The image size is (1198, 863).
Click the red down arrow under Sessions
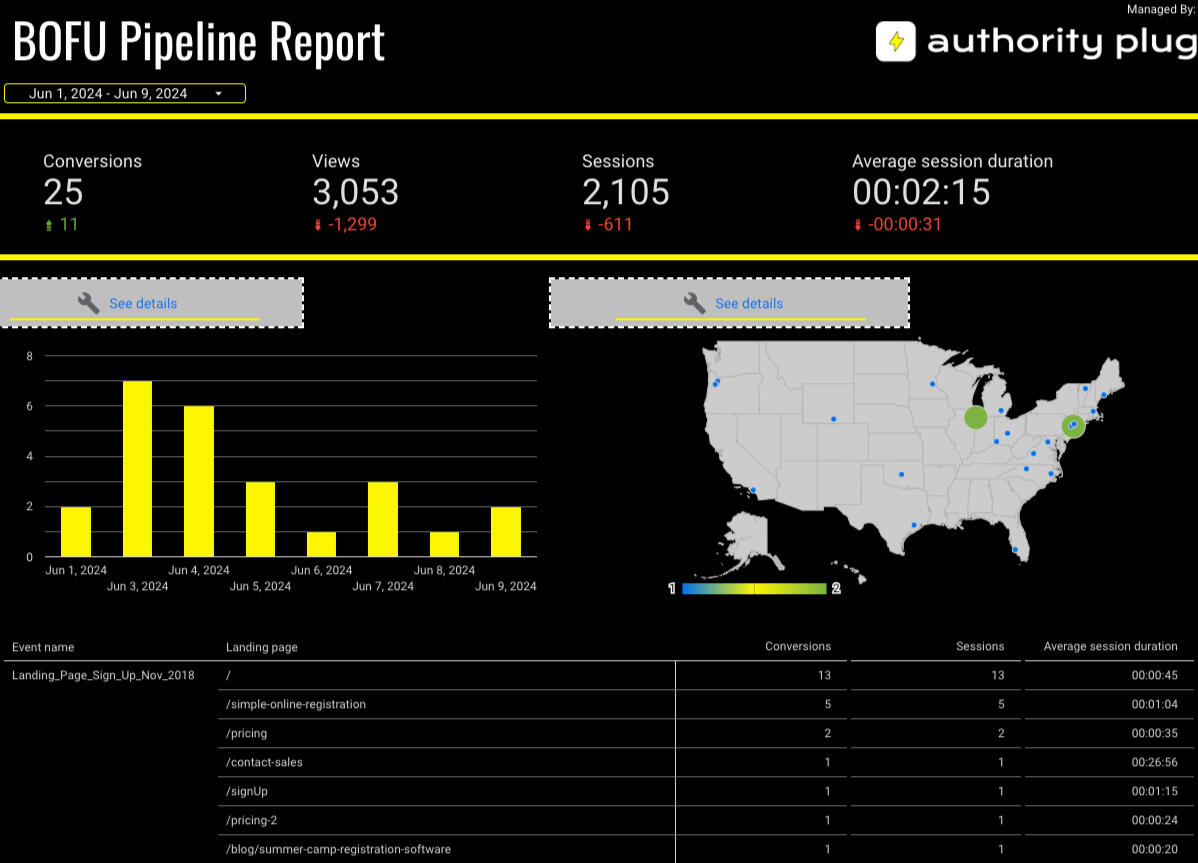588,225
